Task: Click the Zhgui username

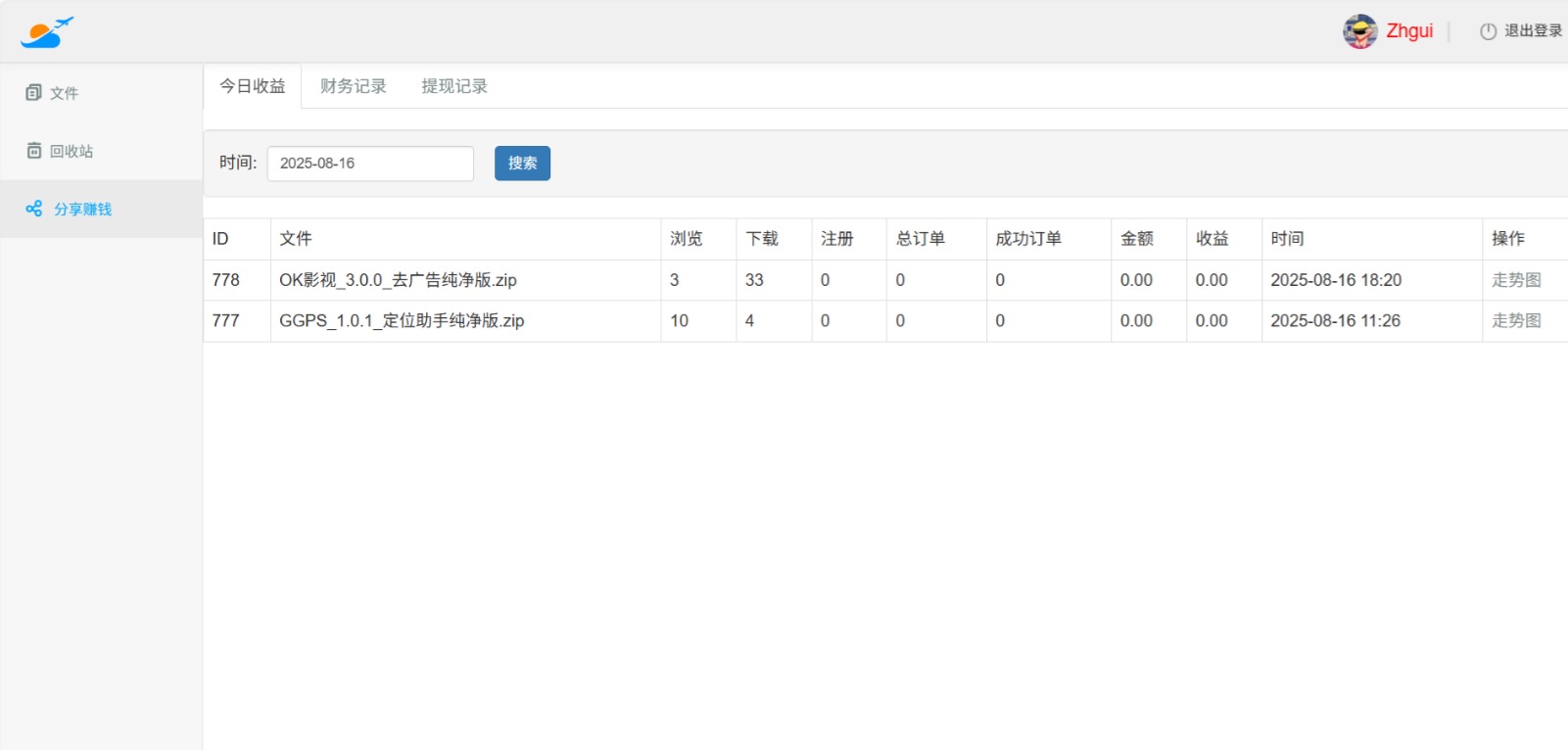Action: click(x=1409, y=31)
